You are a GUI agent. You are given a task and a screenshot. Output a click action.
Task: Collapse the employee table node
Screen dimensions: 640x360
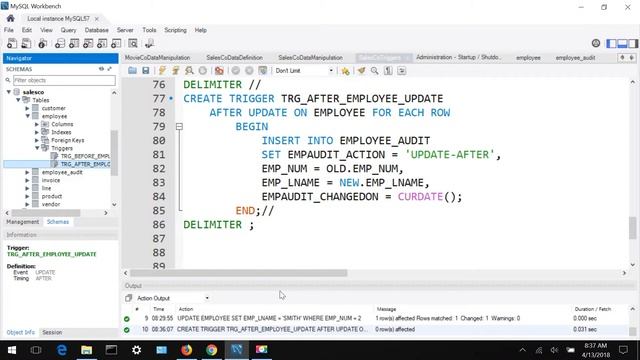click(27, 116)
